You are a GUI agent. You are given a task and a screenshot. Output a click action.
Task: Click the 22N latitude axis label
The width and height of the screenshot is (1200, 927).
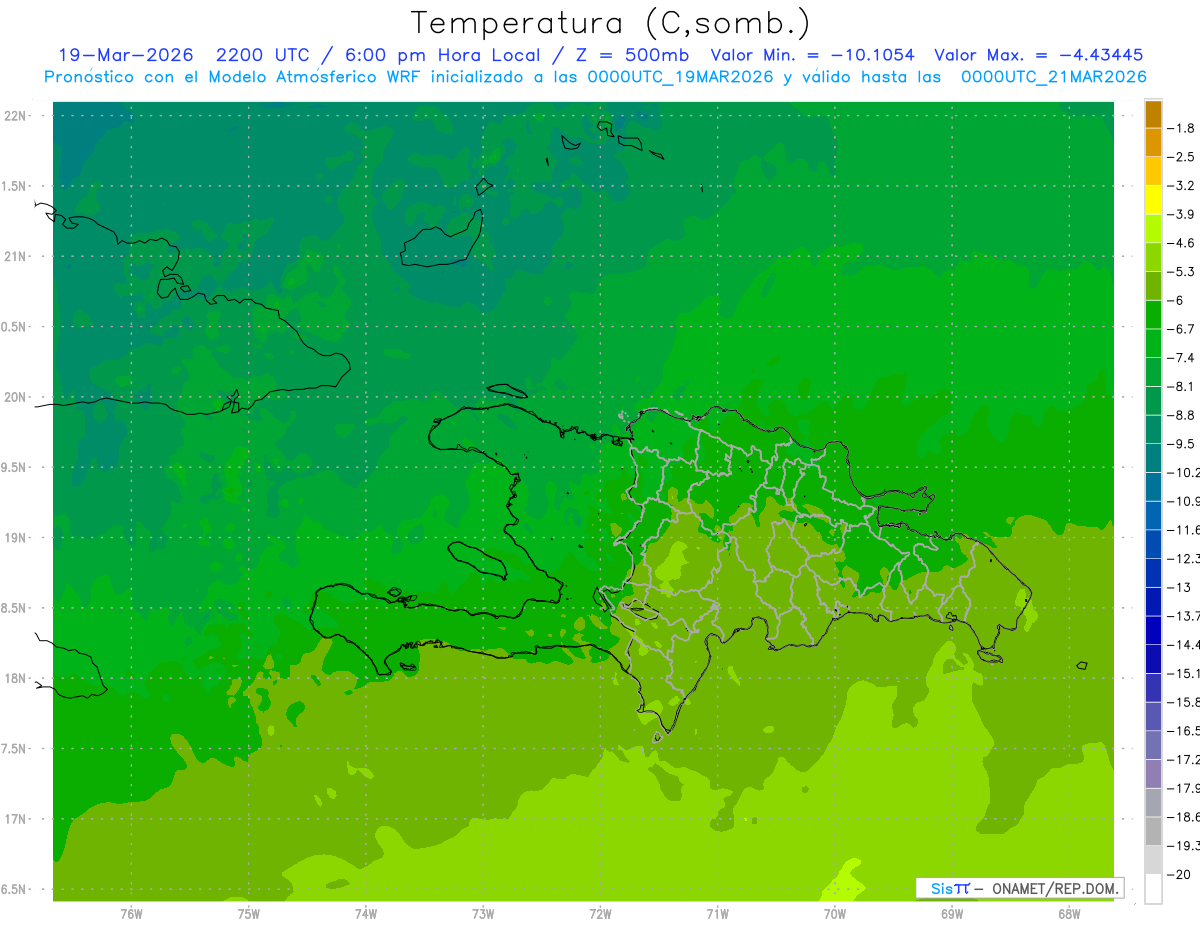(16, 116)
